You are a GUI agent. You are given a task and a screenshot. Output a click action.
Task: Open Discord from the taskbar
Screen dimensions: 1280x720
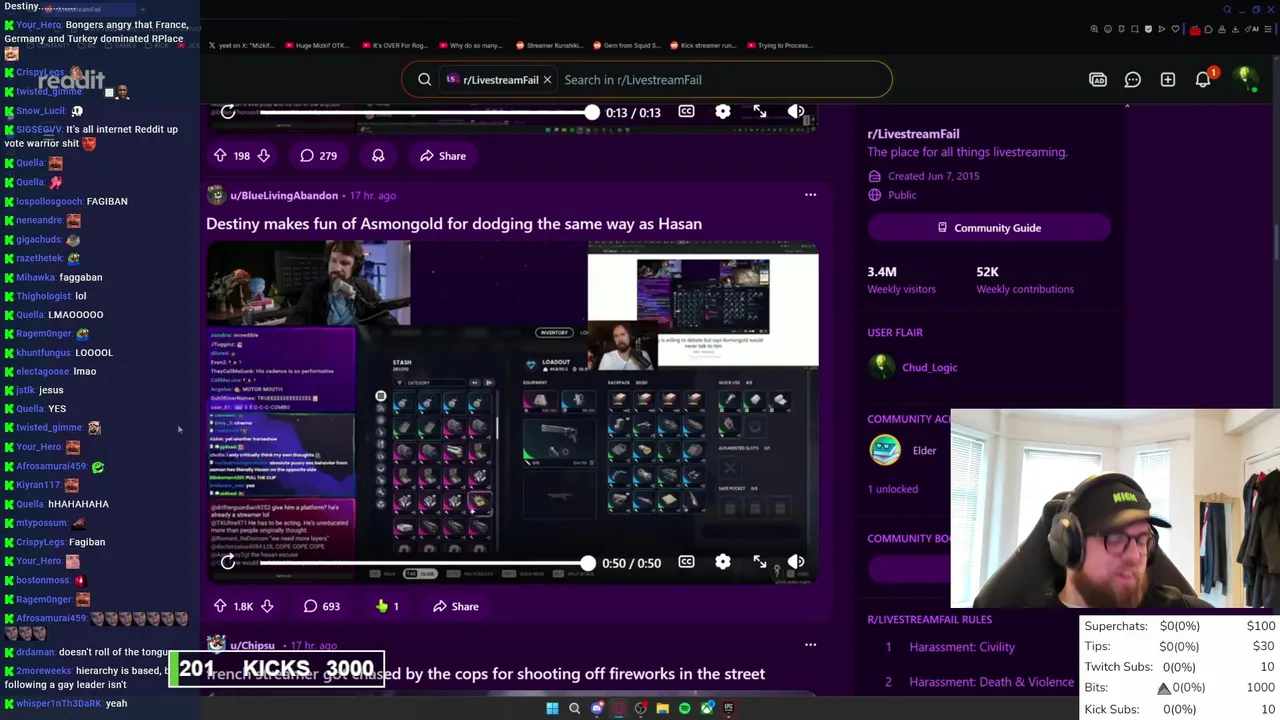point(597,708)
